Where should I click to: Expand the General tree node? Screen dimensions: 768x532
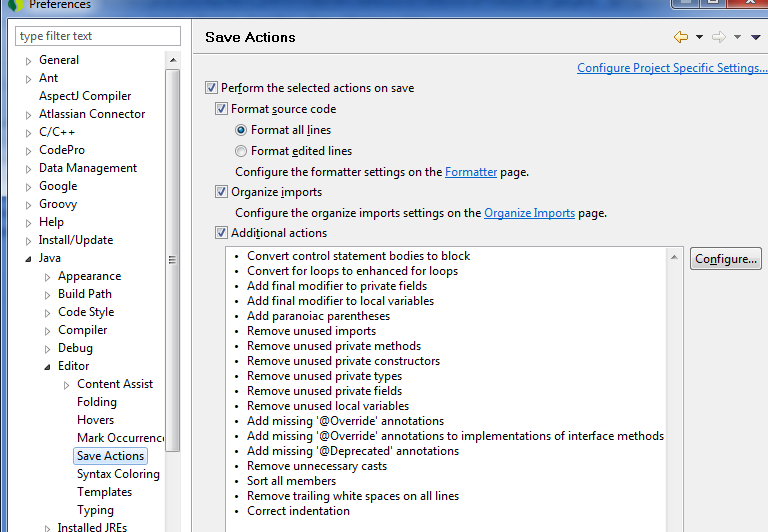28,61
